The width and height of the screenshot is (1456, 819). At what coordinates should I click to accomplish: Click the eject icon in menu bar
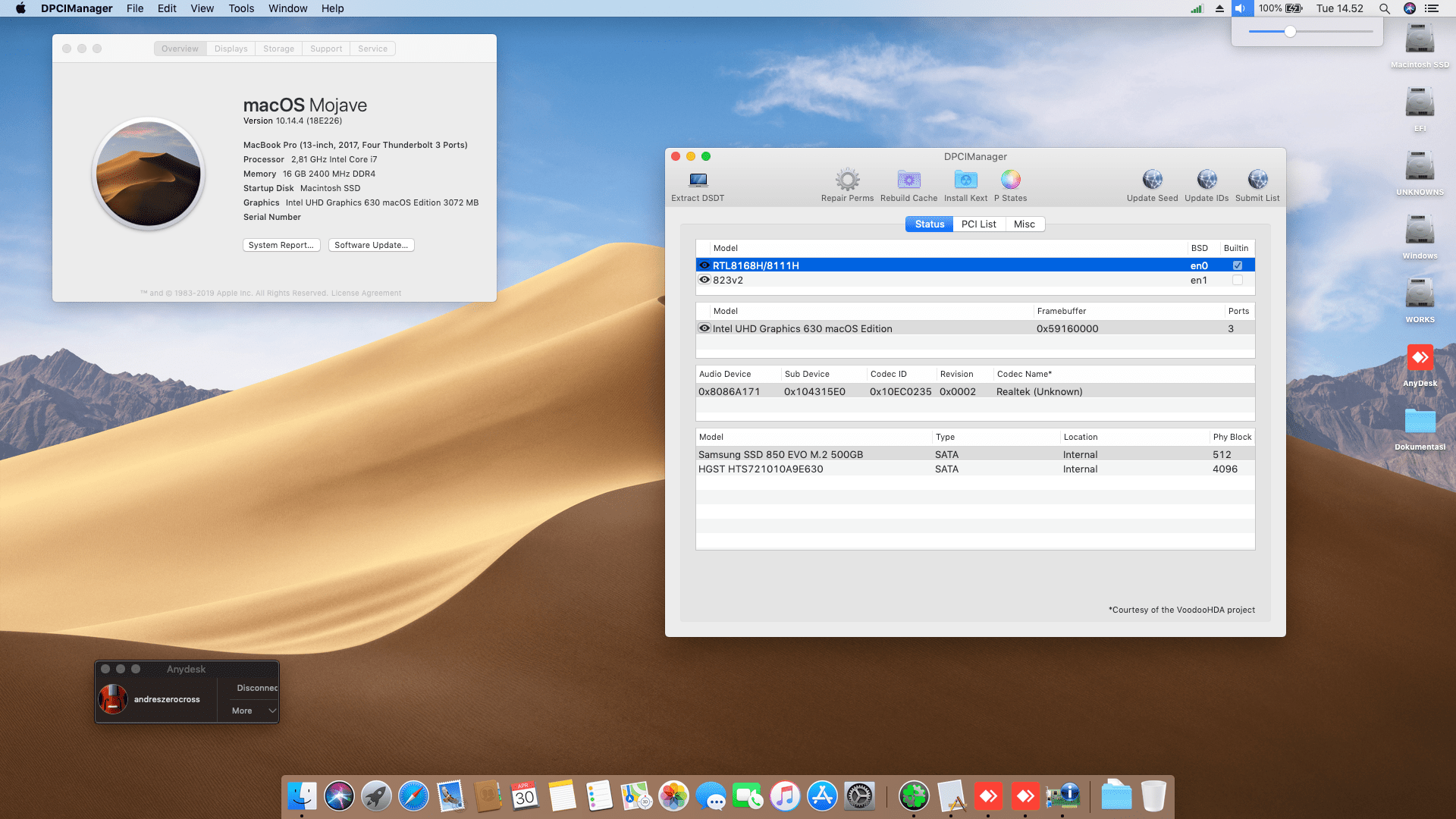[1219, 8]
